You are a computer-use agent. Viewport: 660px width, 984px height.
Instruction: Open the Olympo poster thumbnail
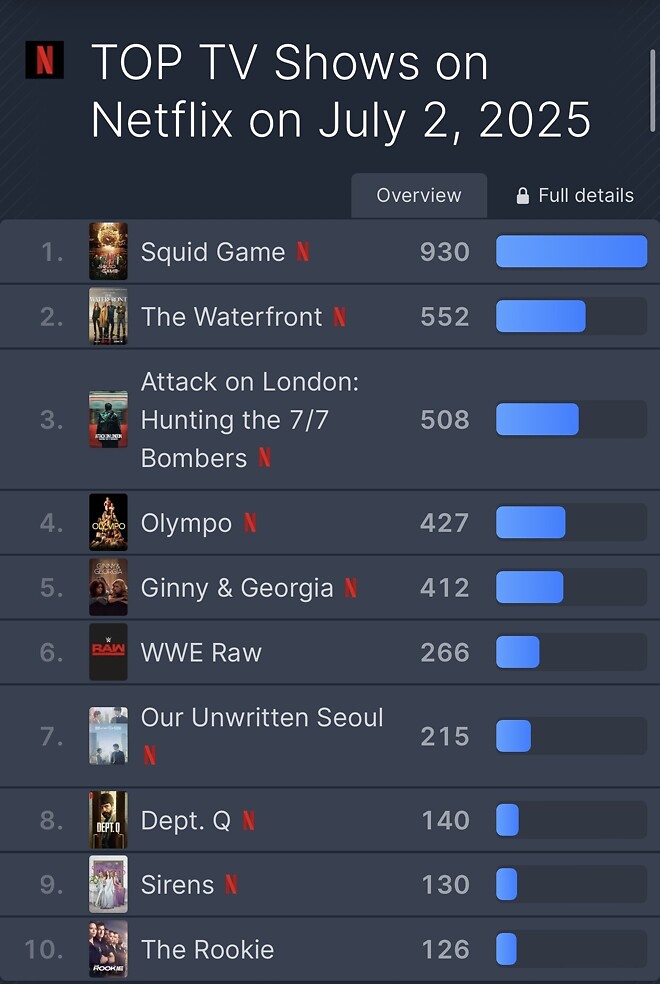coord(109,522)
